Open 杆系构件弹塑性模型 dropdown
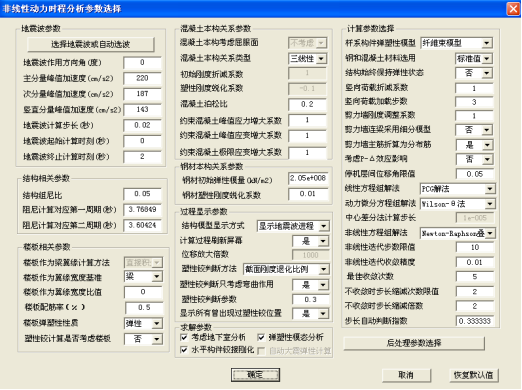522x390 pixels. click(456, 43)
